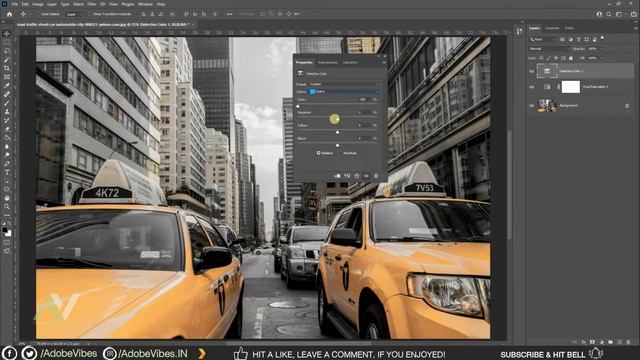Open the Auto-Select Layer dropdown
The image size is (640, 360).
[73, 14]
